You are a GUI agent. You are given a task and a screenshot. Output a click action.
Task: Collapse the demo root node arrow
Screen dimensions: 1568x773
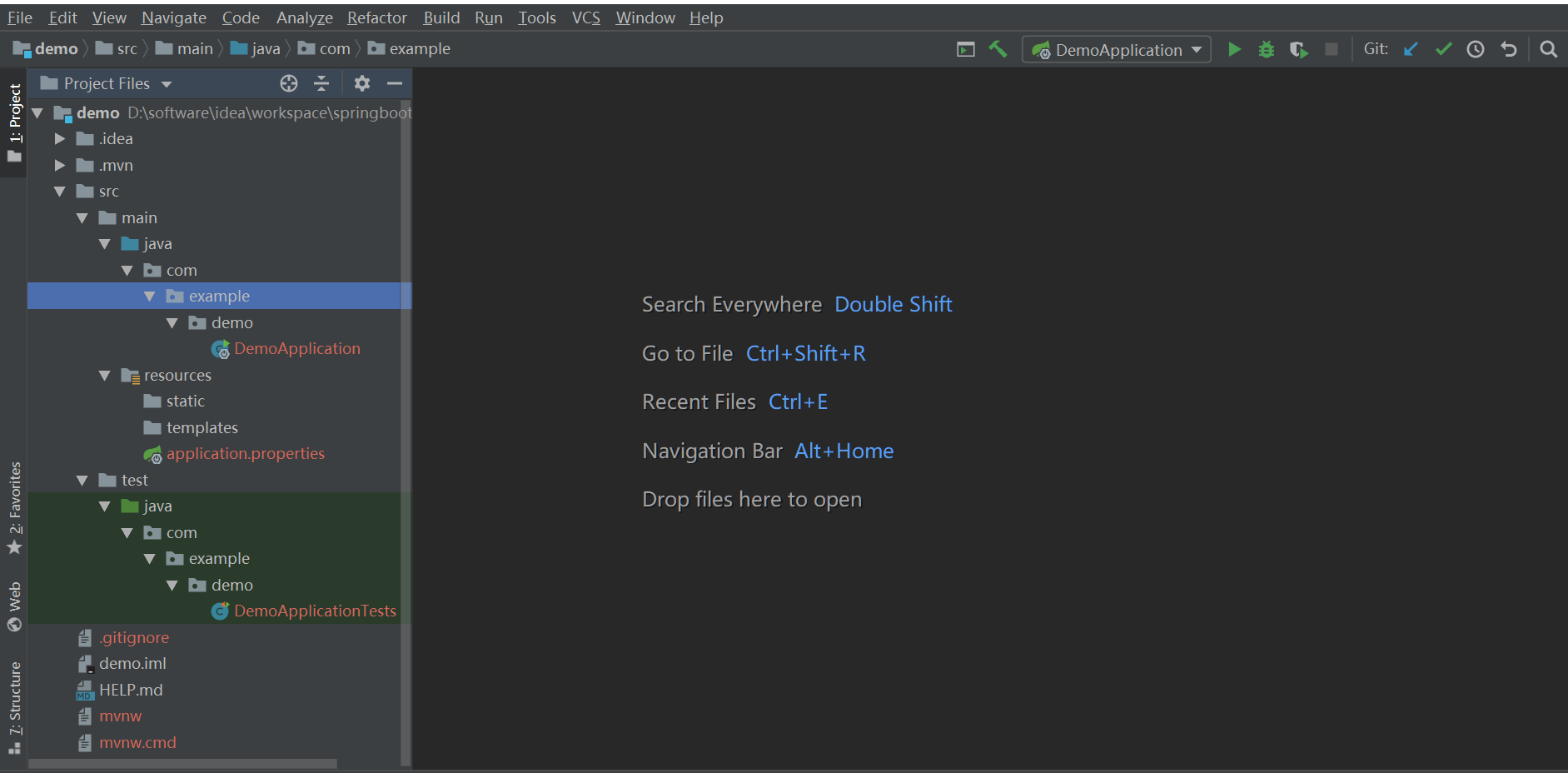tap(37, 112)
